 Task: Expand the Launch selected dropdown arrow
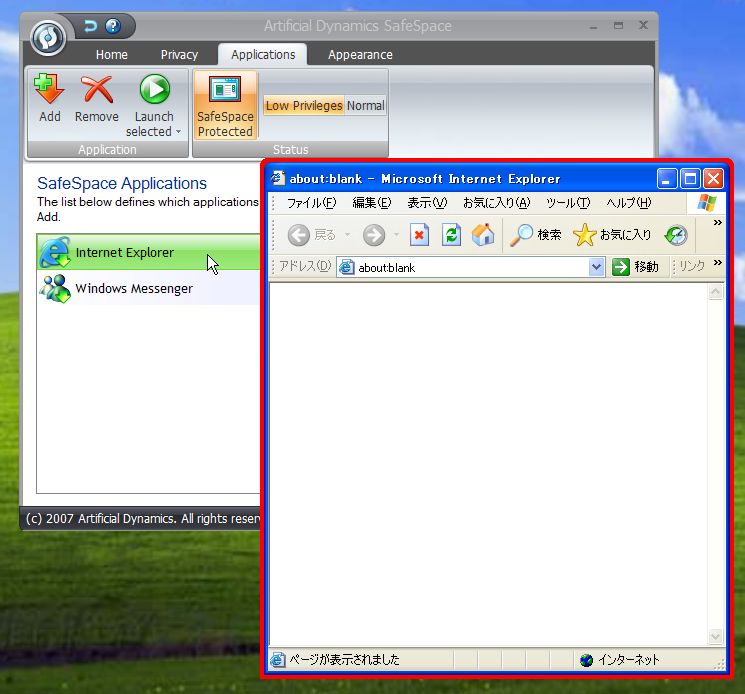[x=179, y=132]
